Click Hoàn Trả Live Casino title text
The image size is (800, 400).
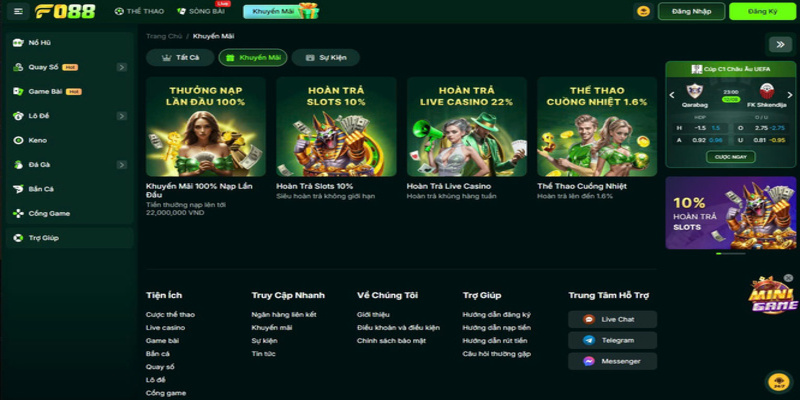point(448,186)
